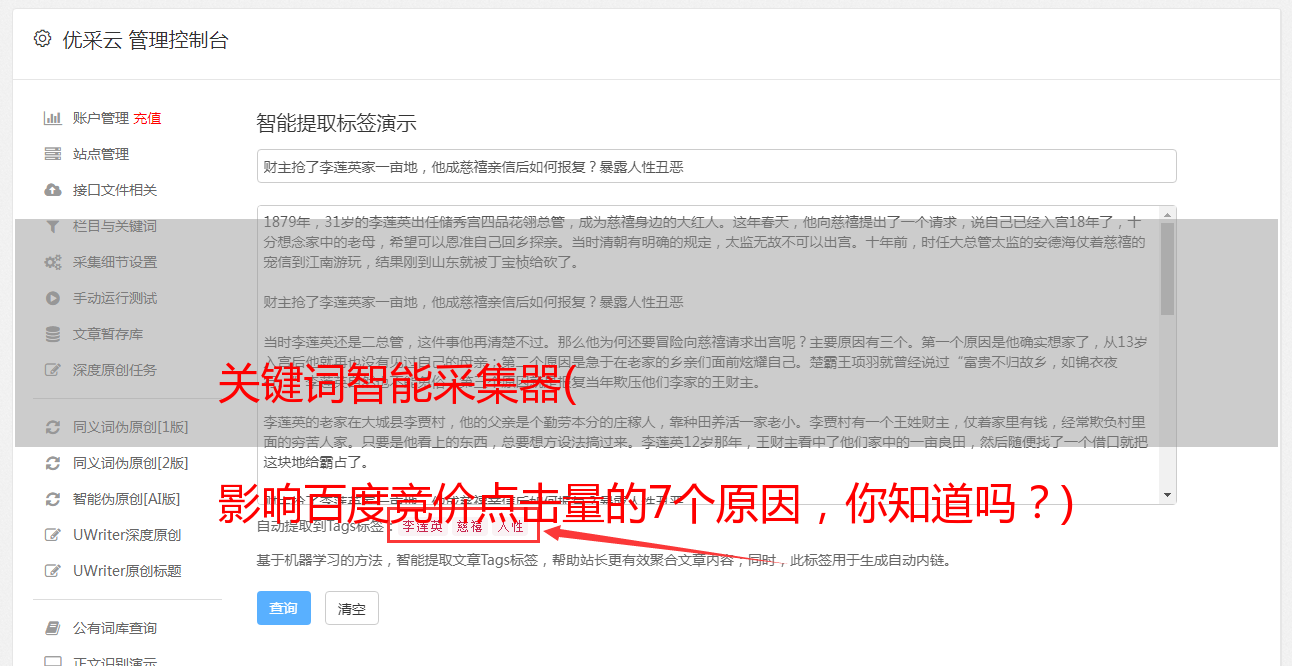Image resolution: width=1292 pixels, height=666 pixels.
Task: Click the refresh icon for 同义词伪原创[2版]
Action: coord(53,463)
